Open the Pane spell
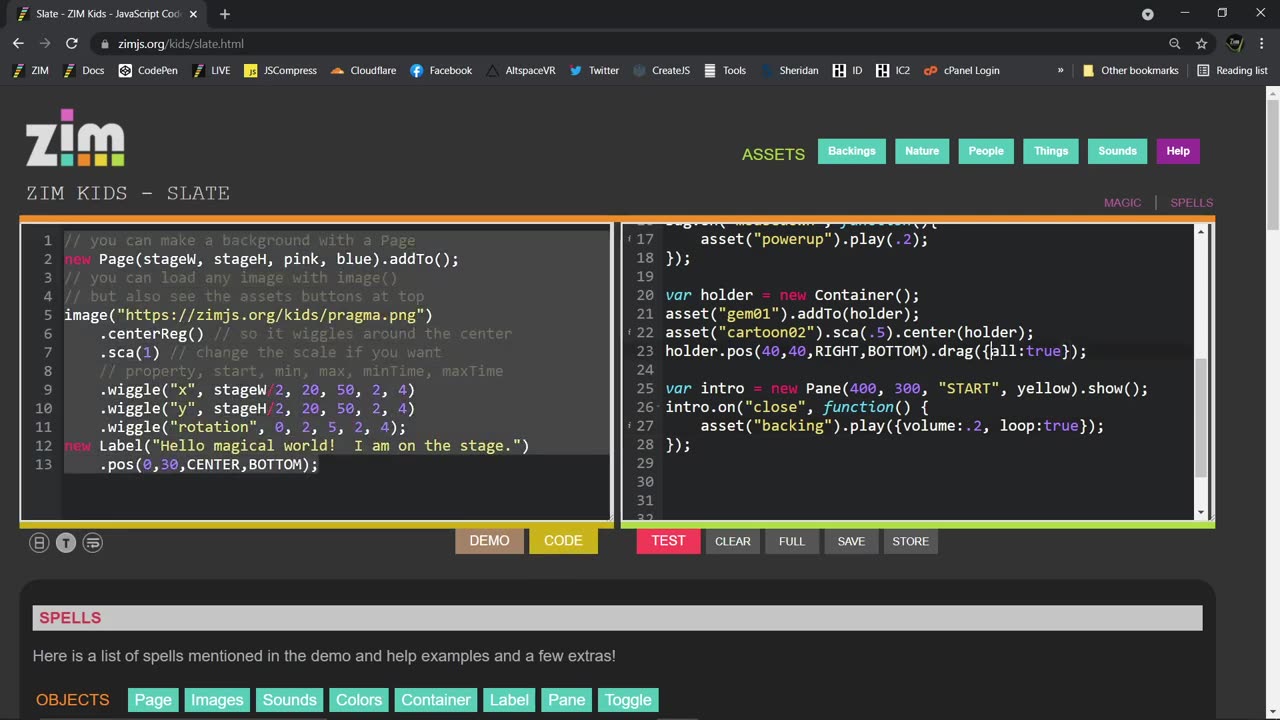 [x=567, y=700]
